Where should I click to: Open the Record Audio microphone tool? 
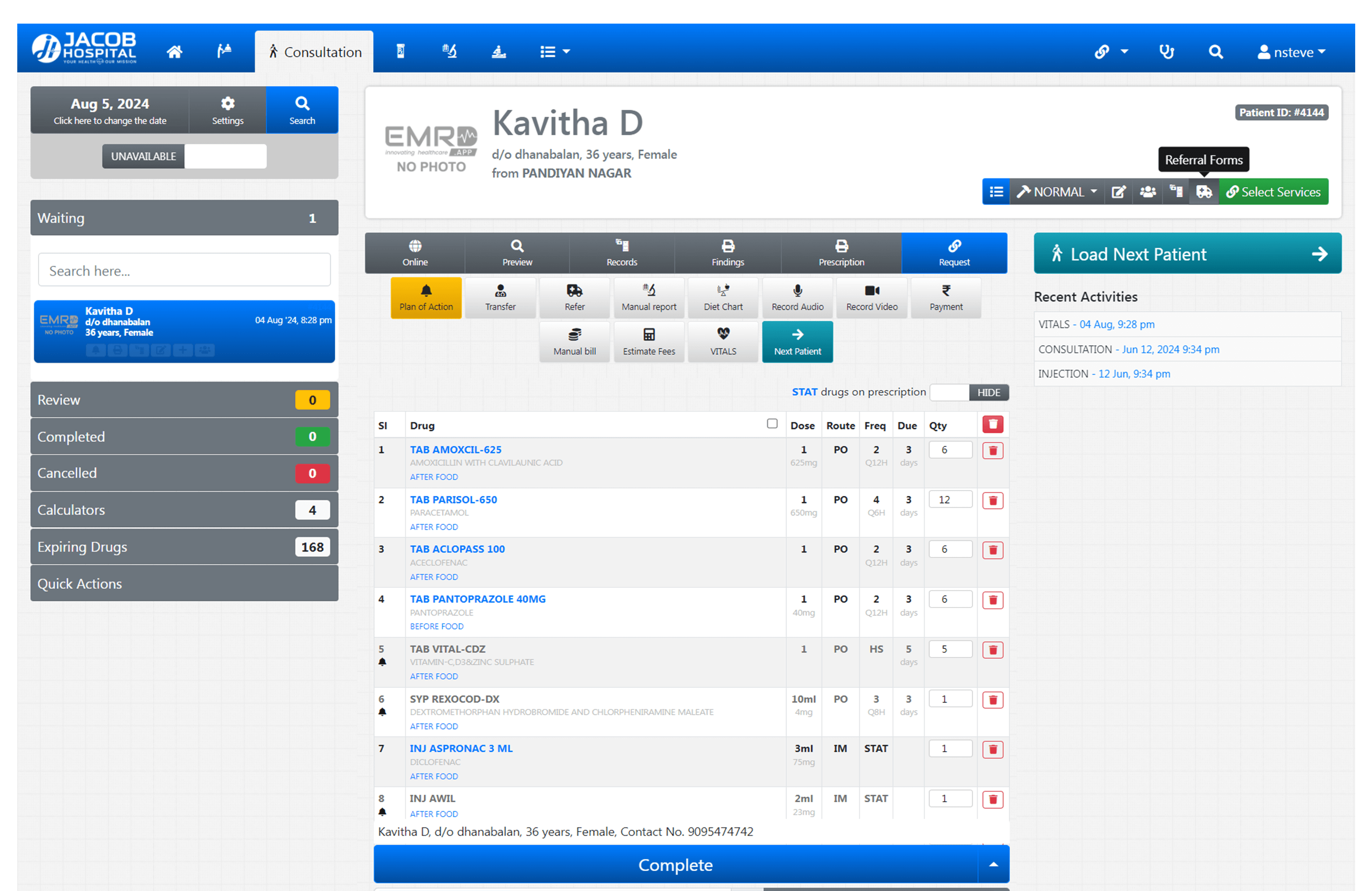[x=797, y=298]
